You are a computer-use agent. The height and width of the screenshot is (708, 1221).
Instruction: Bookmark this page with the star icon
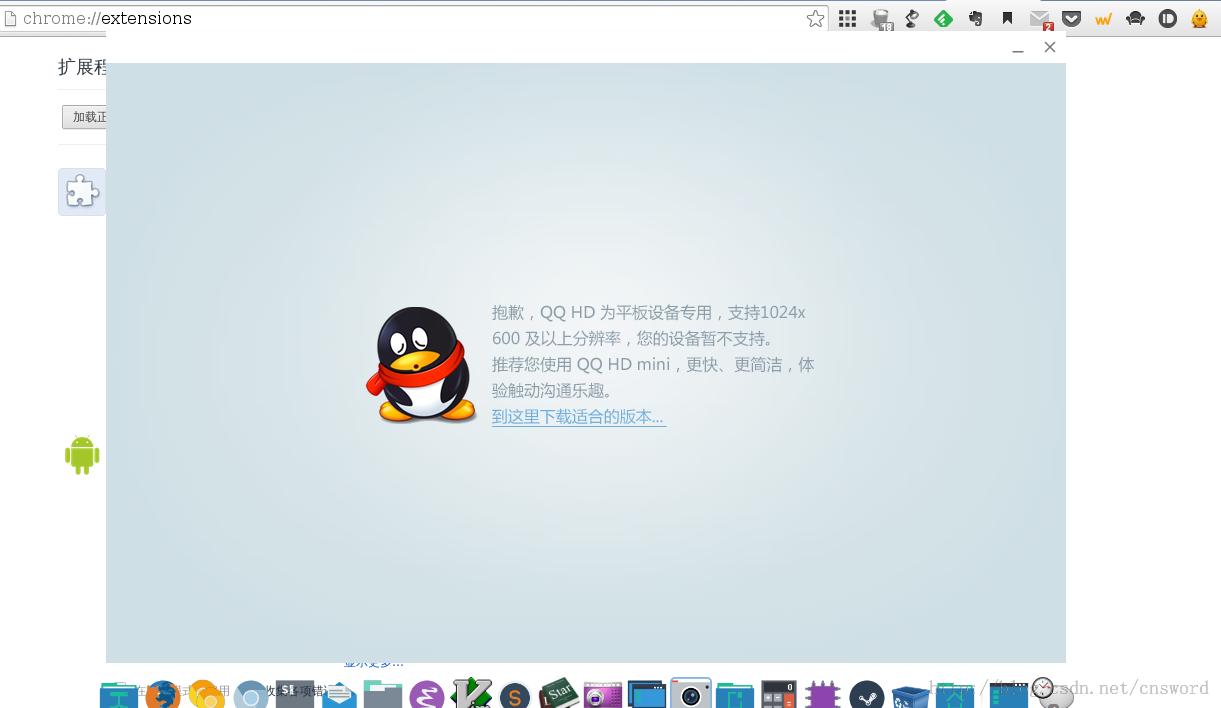[x=816, y=18]
